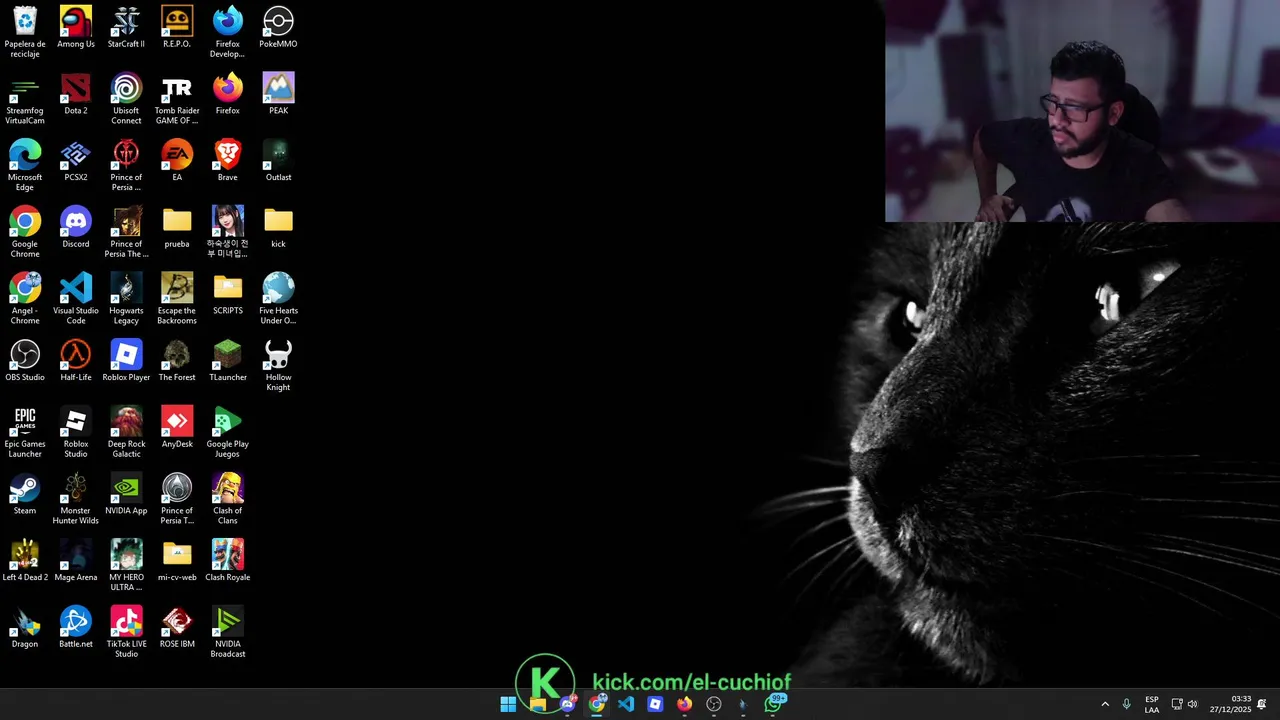1280x720 pixels.
Task: Select the PEAK game icon
Action: [x=278, y=94]
